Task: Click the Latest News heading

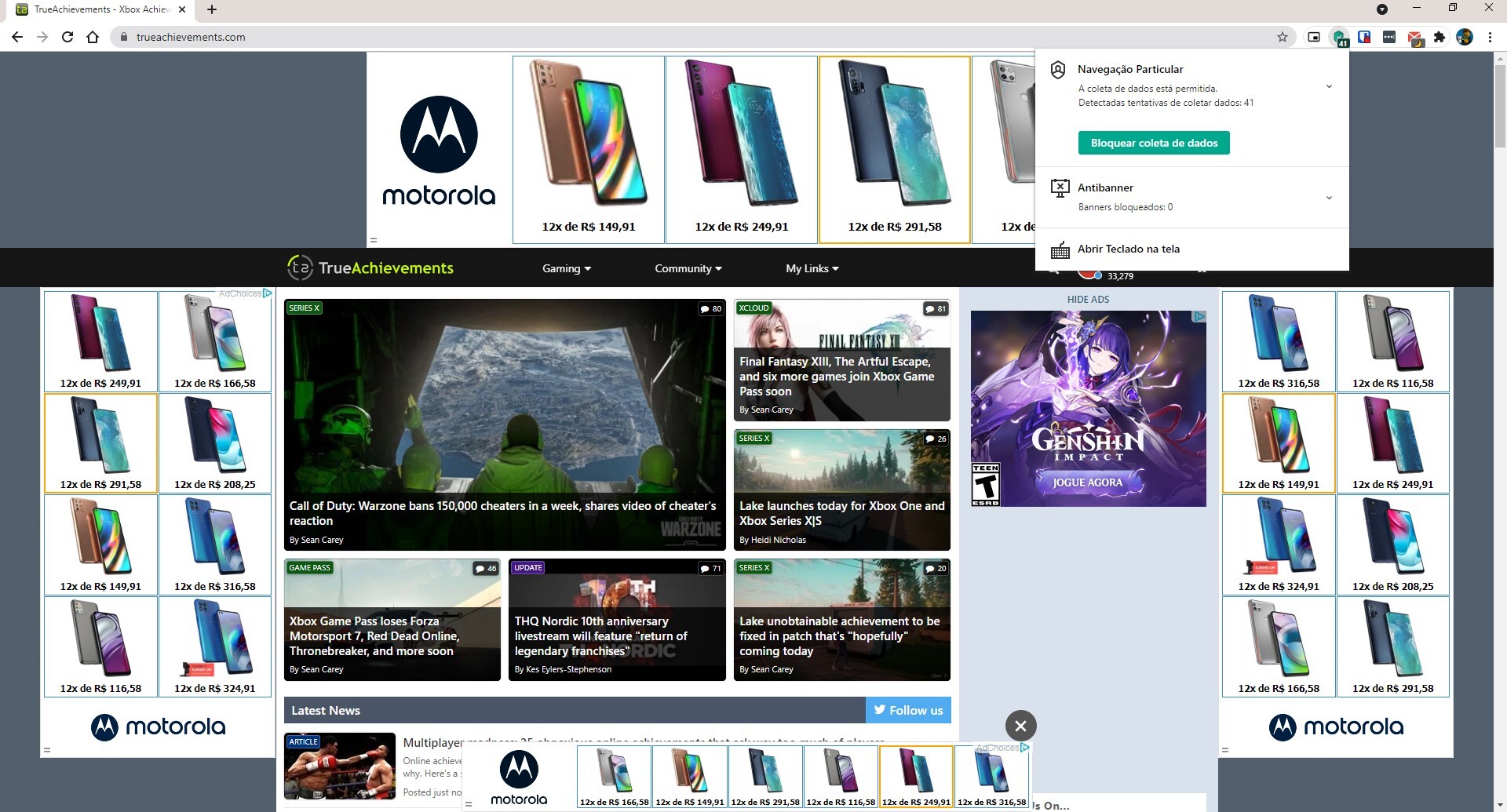Action: (x=326, y=710)
